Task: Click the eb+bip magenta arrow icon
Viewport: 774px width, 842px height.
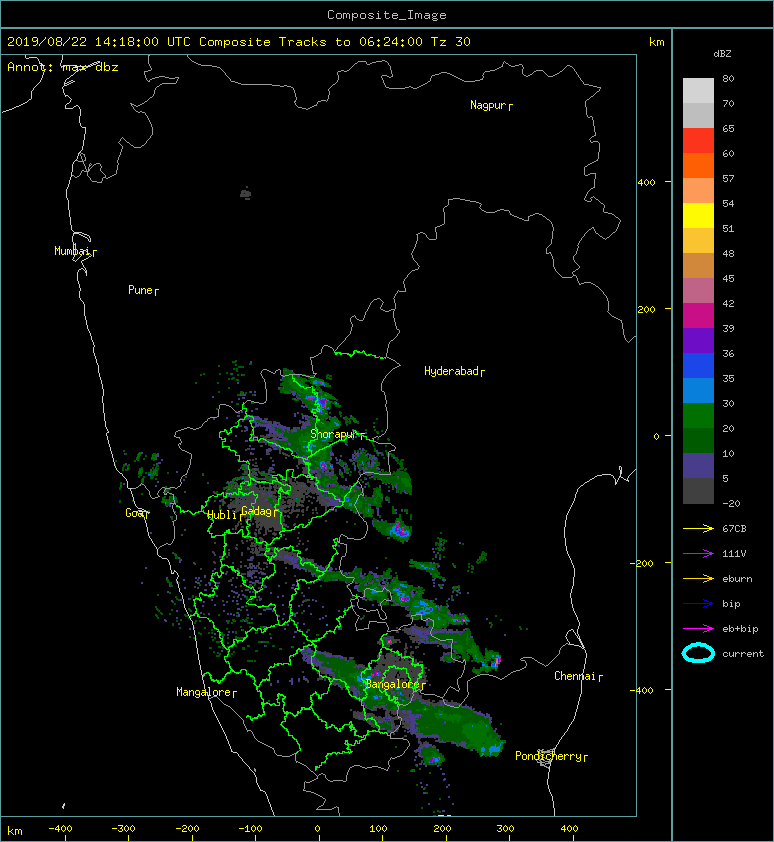Action: click(698, 628)
